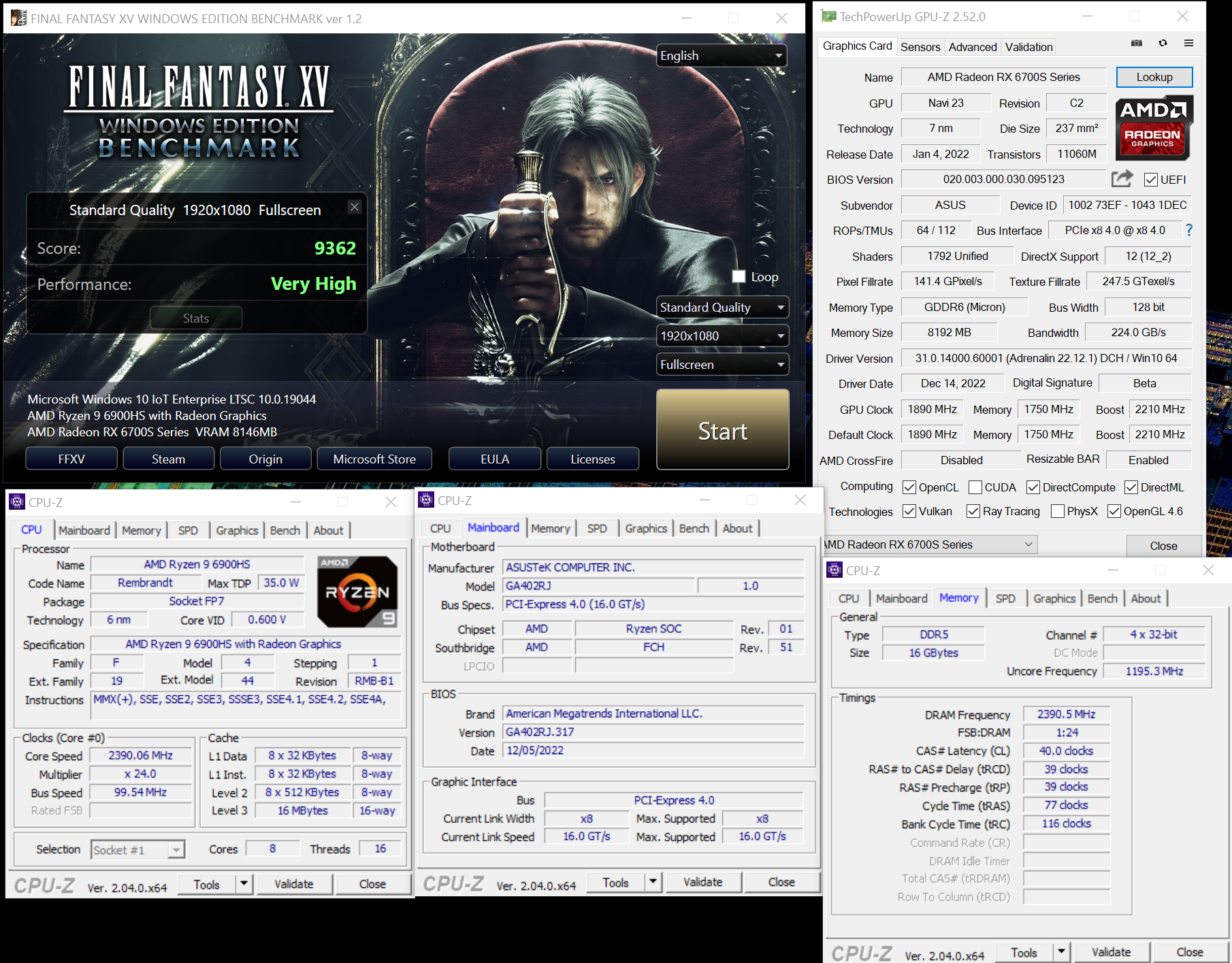
Task: Toggle PhysX checkbox
Action: 1058,511
